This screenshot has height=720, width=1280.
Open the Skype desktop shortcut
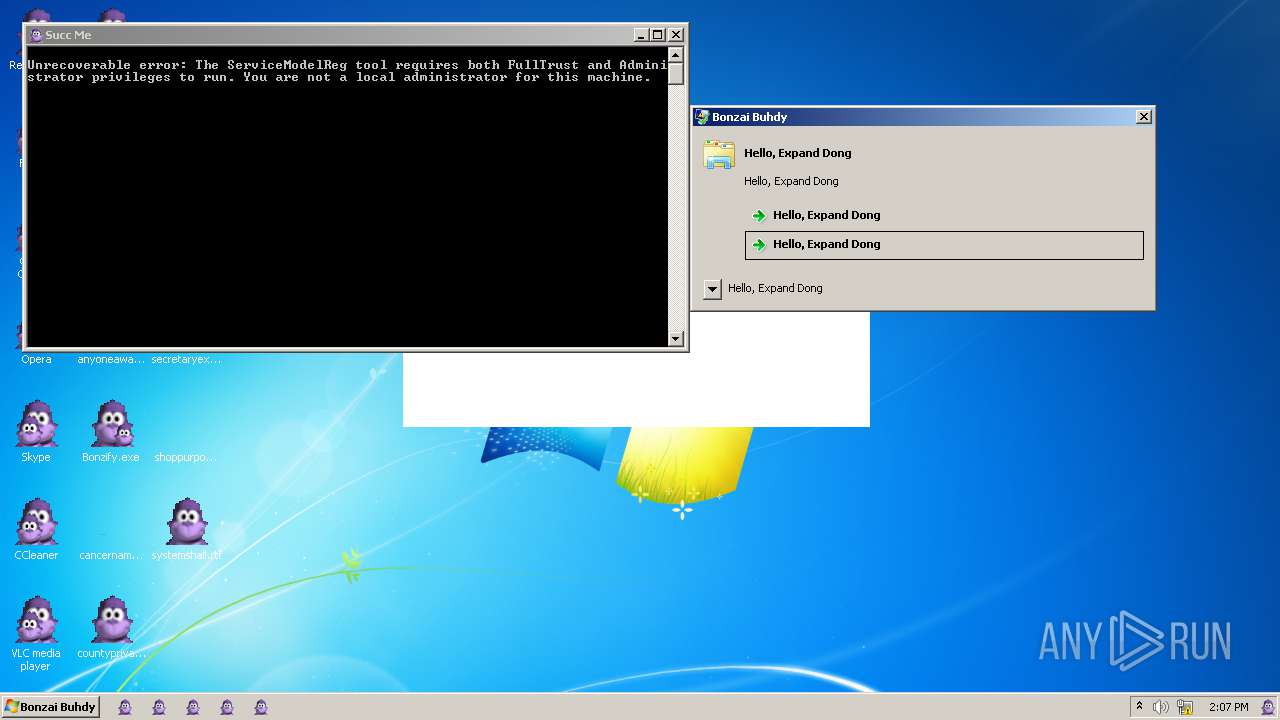coord(36,432)
